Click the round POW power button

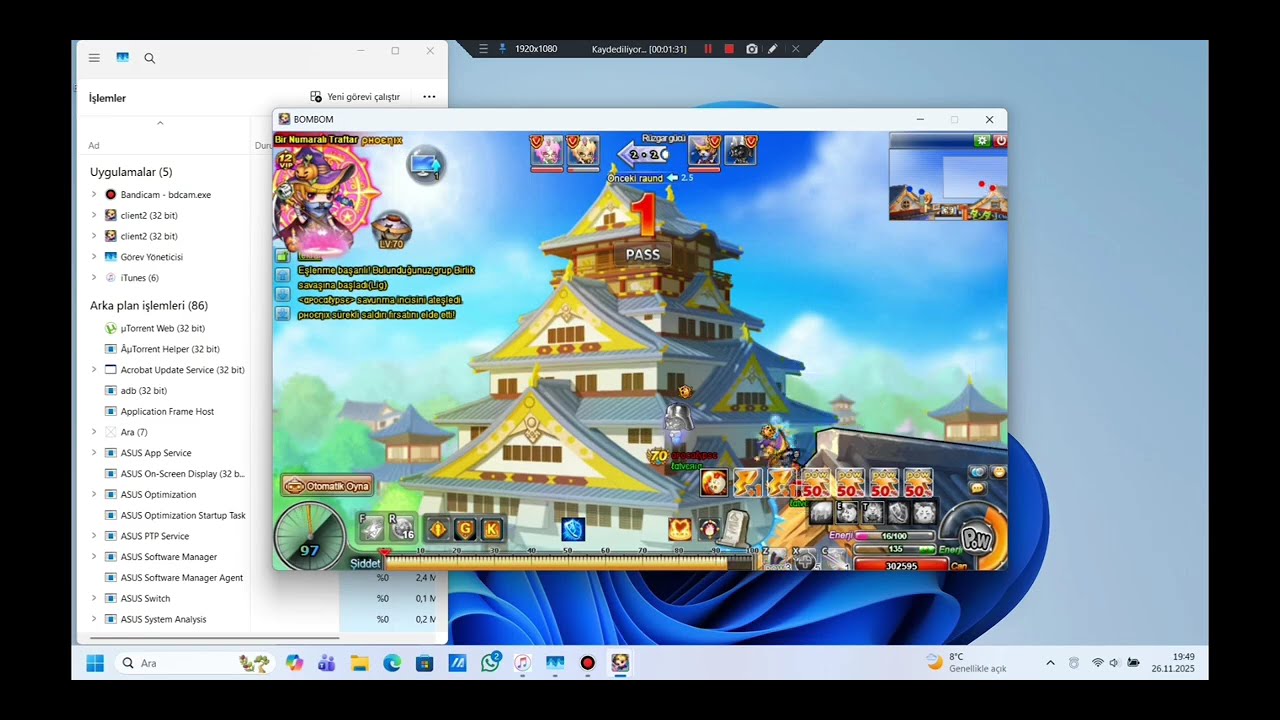(x=975, y=538)
